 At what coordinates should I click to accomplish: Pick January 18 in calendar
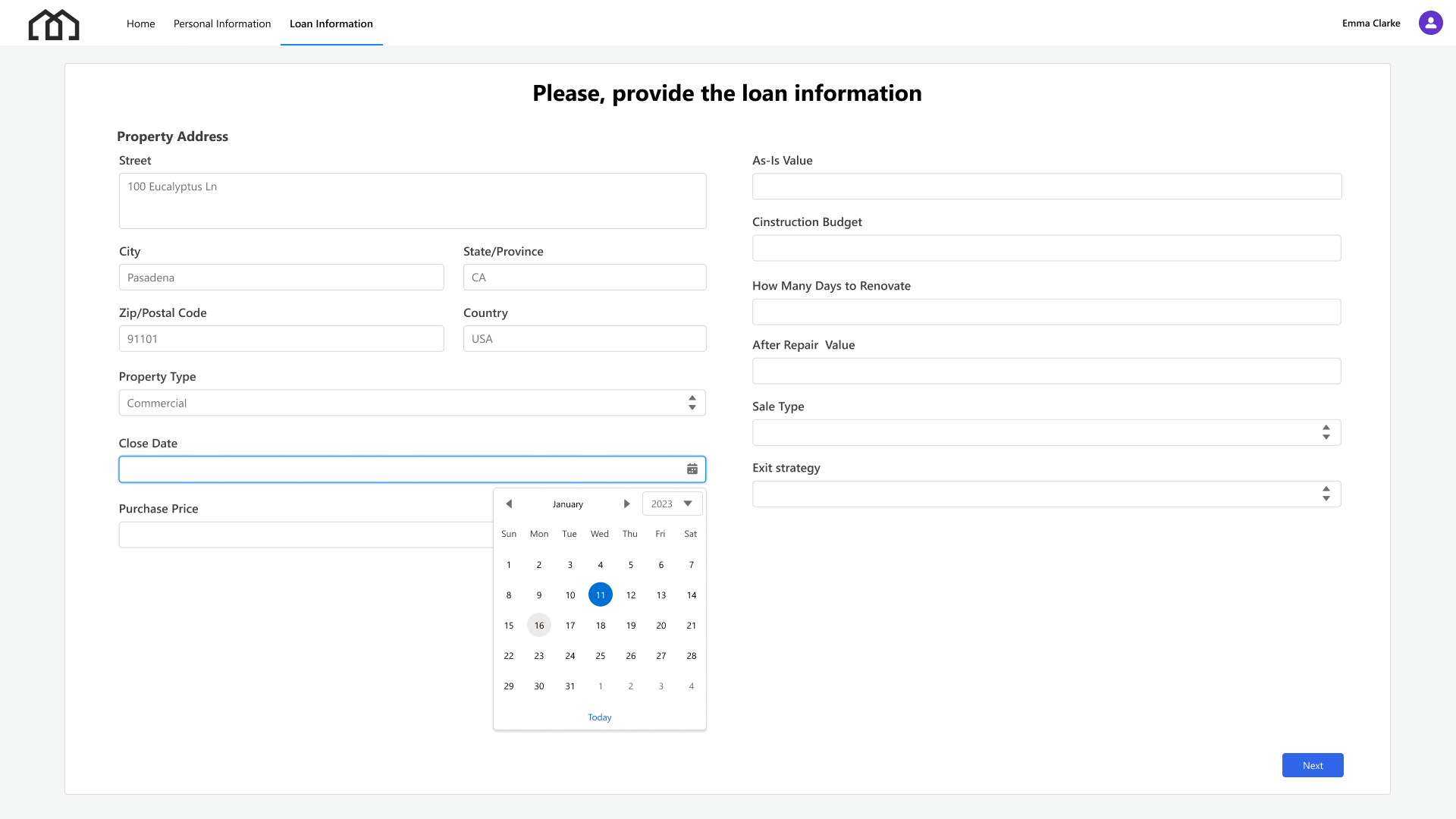click(601, 625)
